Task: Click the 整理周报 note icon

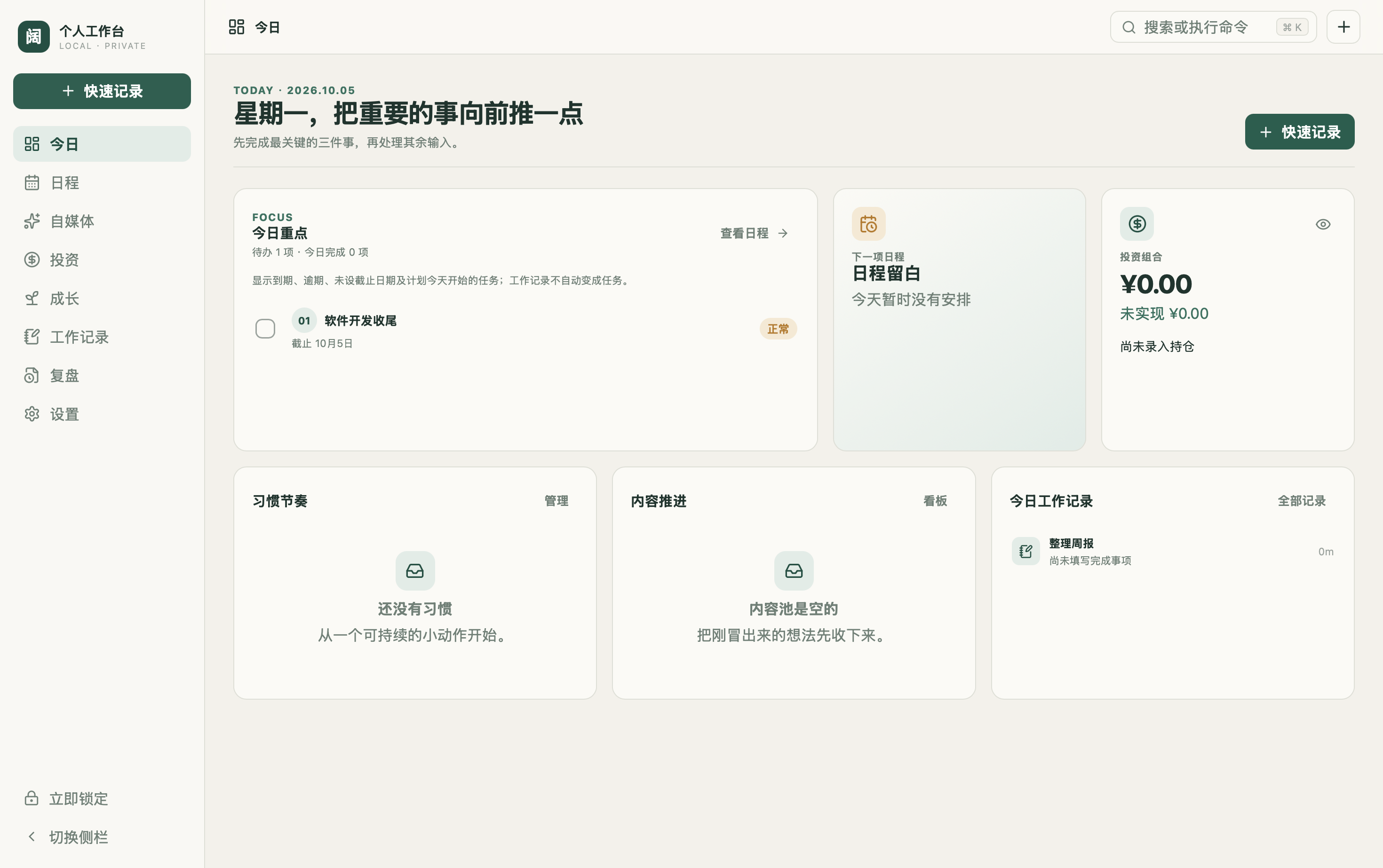Action: (x=1026, y=552)
